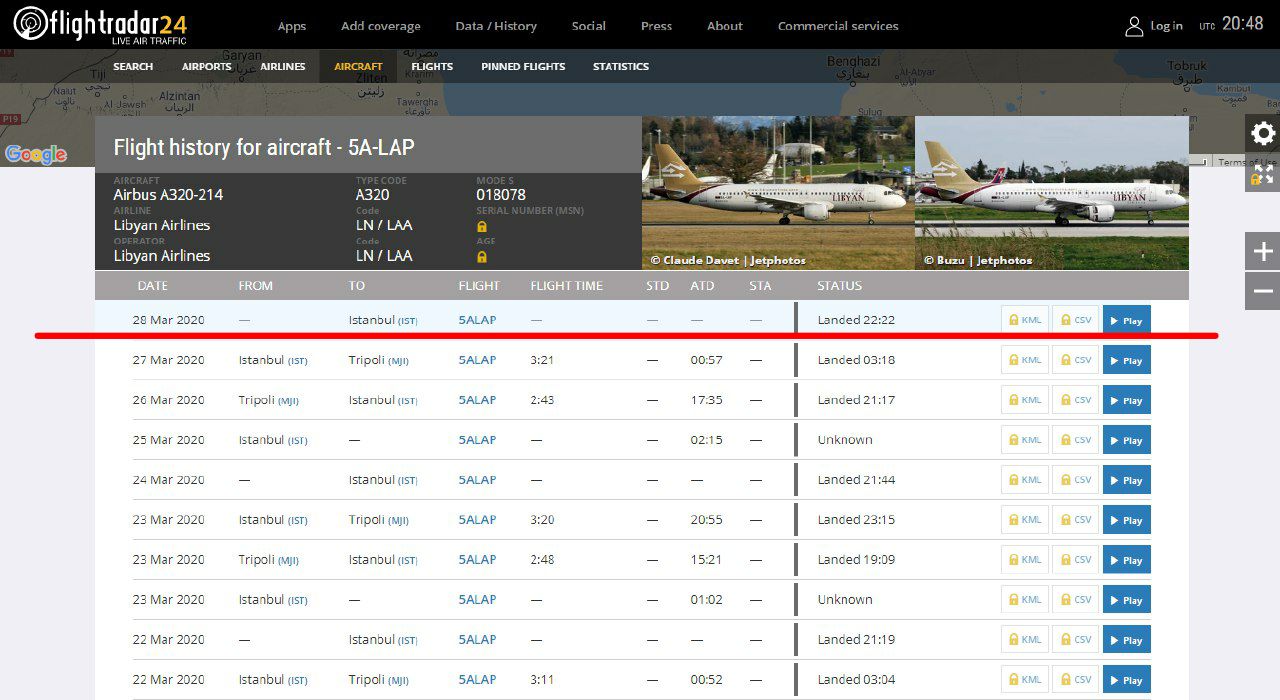Click the Google map logo

click(36, 154)
